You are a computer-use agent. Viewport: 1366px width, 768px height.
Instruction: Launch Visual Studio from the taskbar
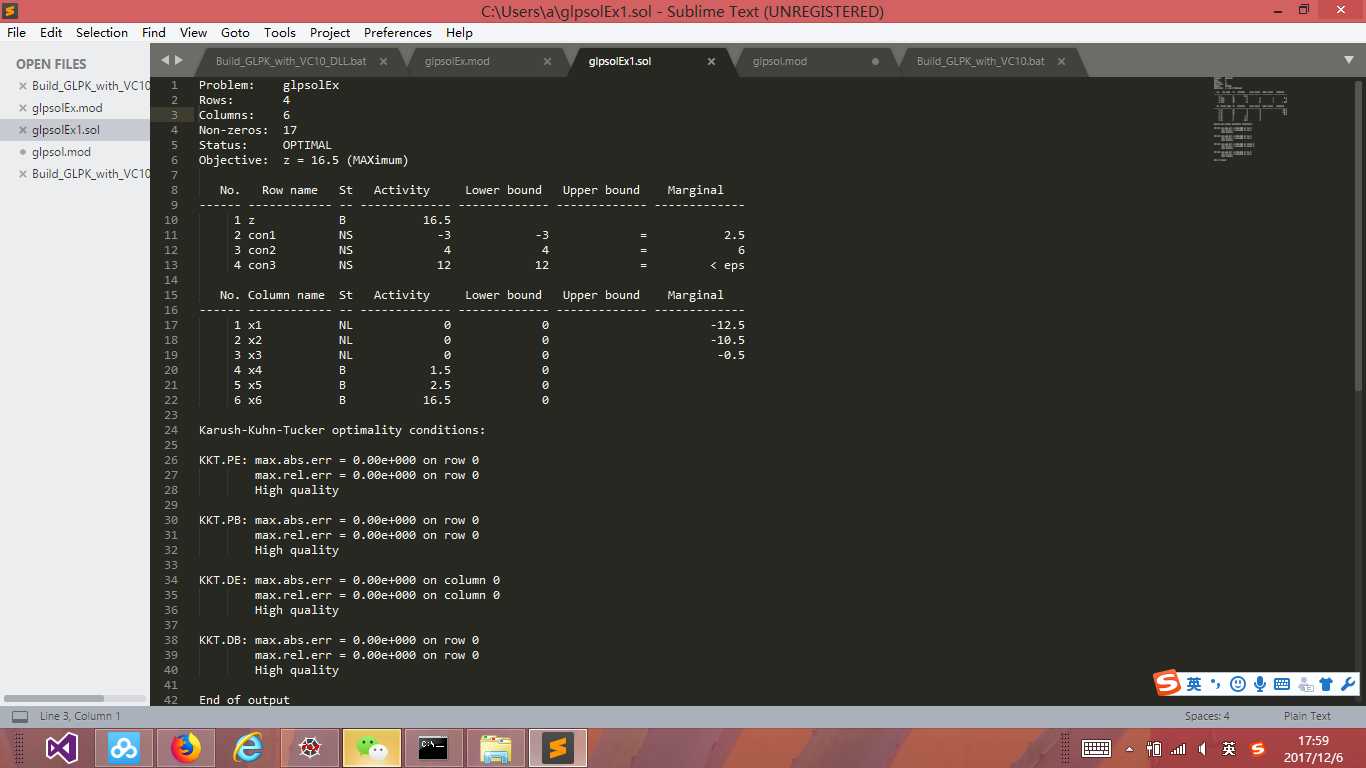tap(61, 748)
